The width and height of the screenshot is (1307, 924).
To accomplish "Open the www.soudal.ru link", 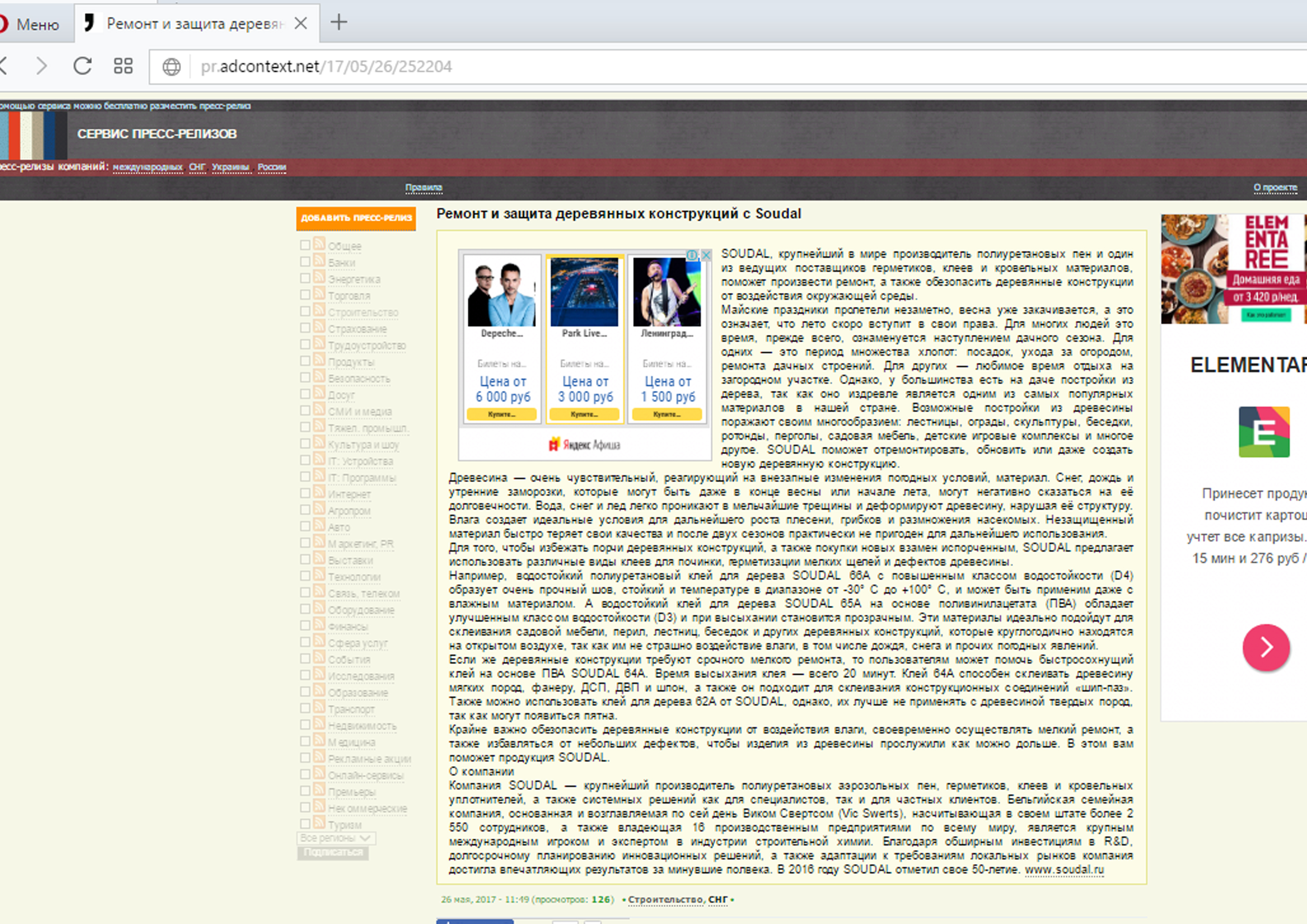I will coord(1064,870).
